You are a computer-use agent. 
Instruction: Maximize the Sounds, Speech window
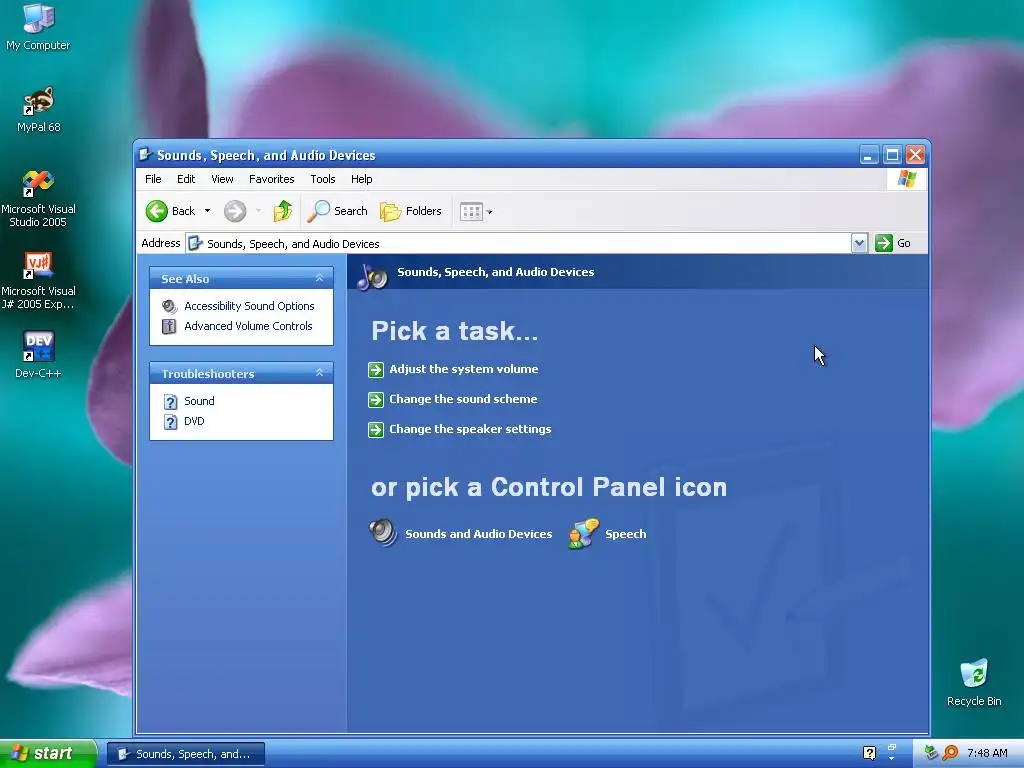892,155
